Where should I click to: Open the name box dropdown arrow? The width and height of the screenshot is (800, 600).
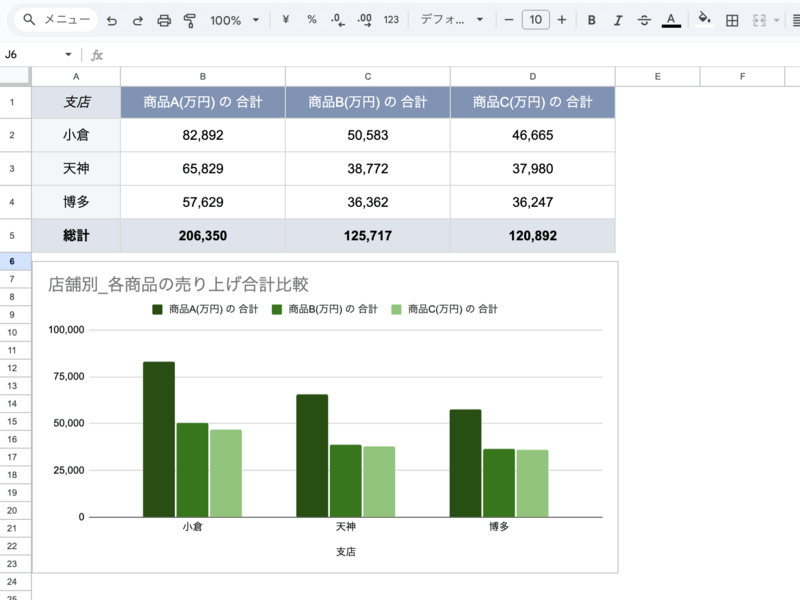pos(68,55)
